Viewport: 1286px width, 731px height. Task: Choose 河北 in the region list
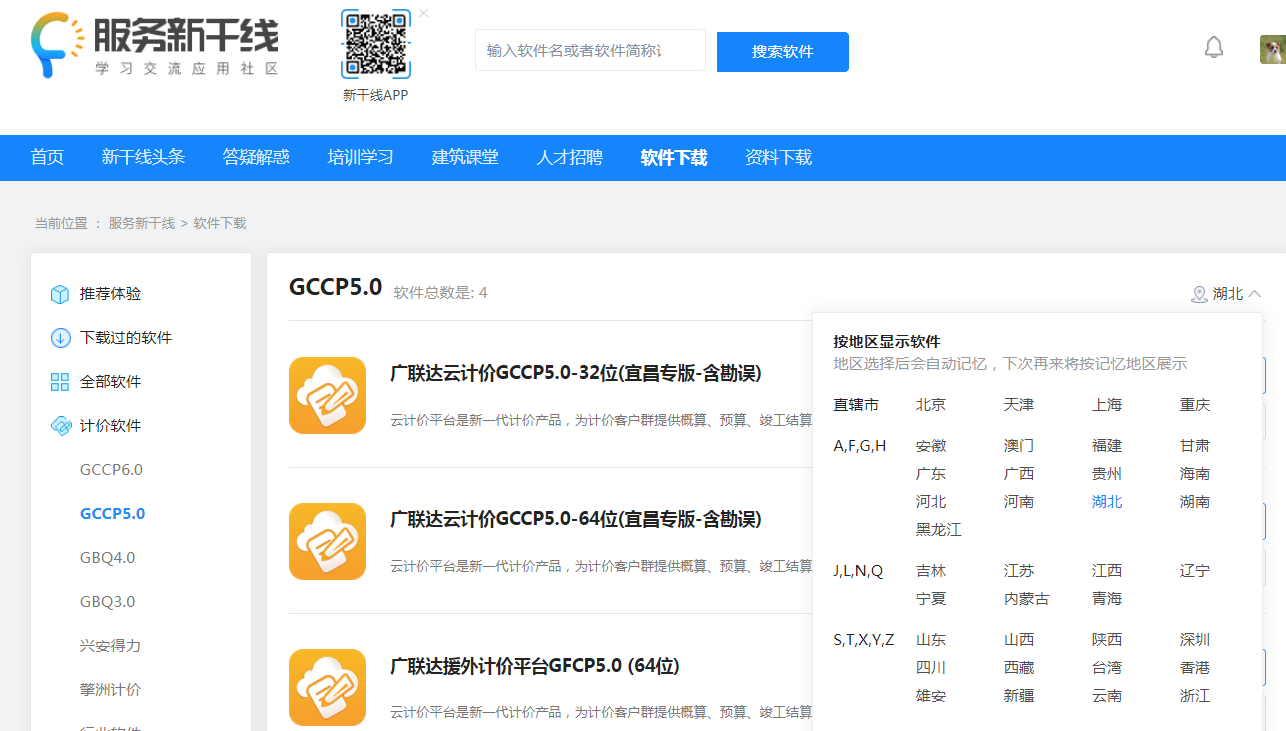pyautogui.click(x=931, y=502)
